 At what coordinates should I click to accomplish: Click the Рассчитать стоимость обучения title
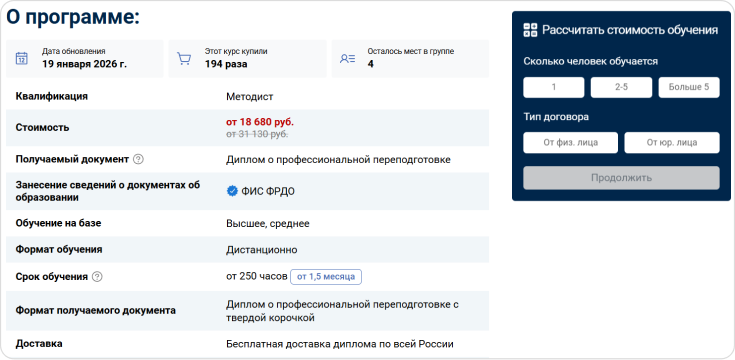[x=630, y=30]
